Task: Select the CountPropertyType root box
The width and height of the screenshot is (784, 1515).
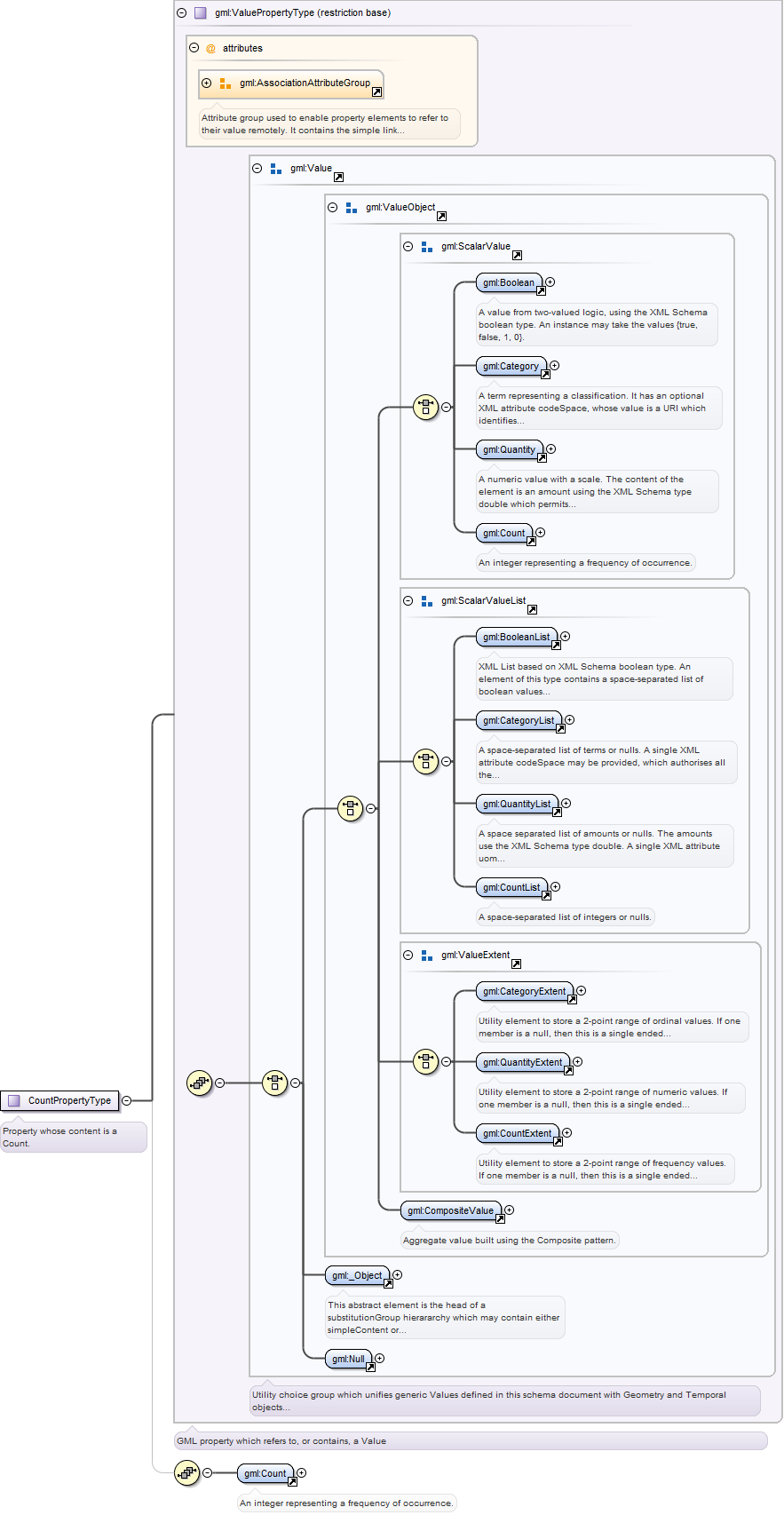Action: pos(59,1101)
